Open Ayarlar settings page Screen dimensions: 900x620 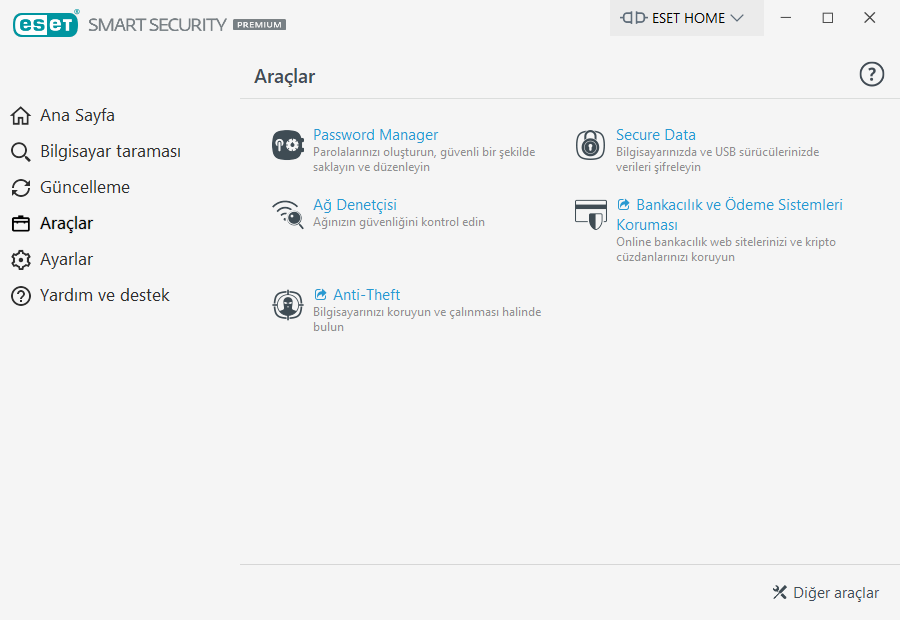pos(66,260)
